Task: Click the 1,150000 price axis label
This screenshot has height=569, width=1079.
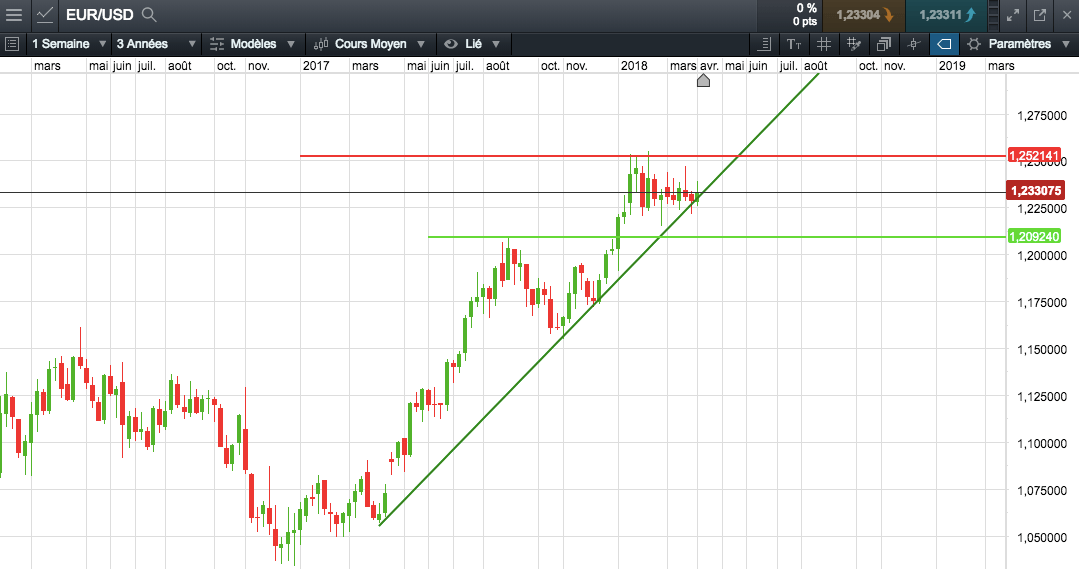Action: click(1042, 350)
